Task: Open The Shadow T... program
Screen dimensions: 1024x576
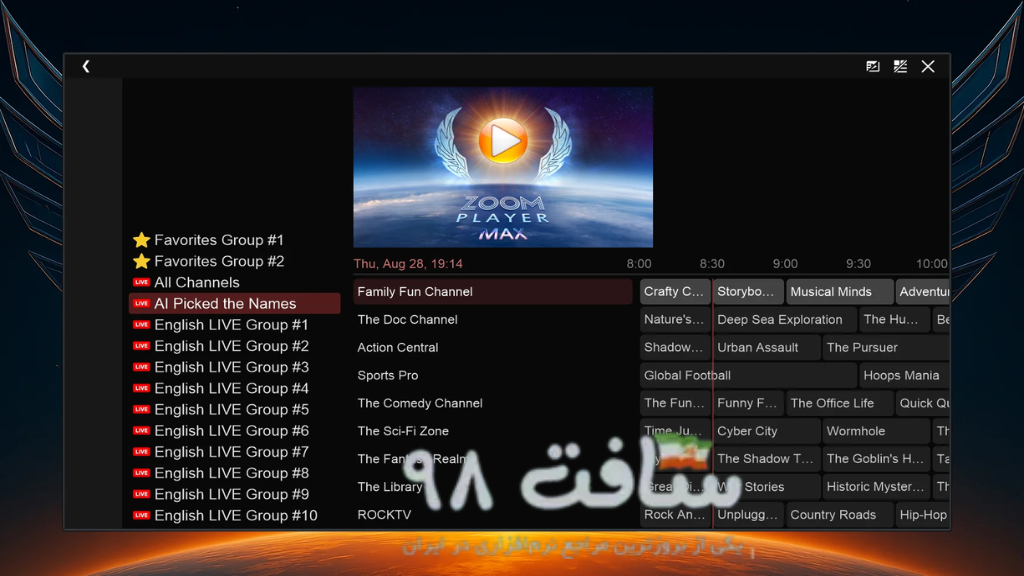Action: click(766, 459)
